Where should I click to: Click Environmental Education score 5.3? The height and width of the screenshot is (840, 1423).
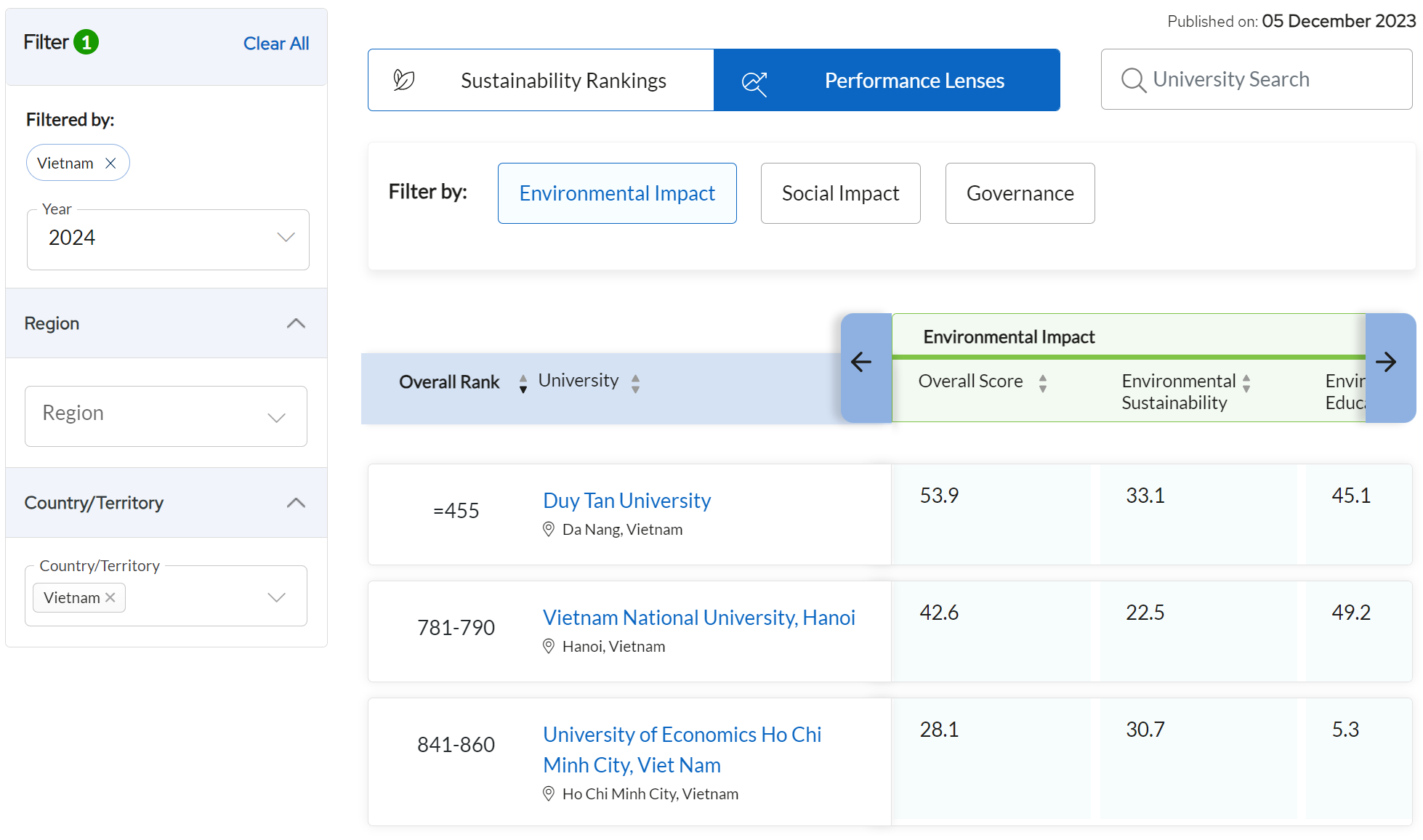pos(1345,730)
